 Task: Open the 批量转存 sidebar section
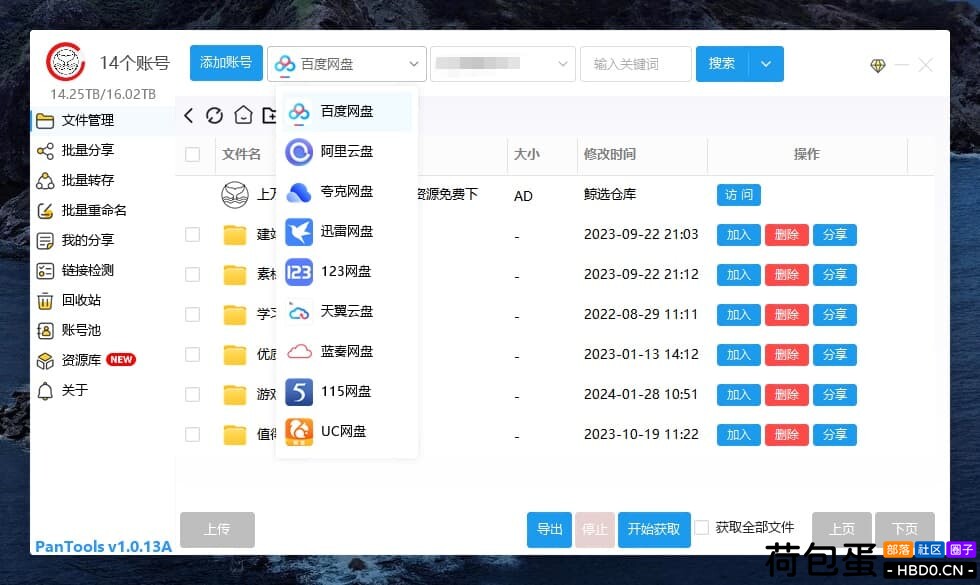click(102, 180)
